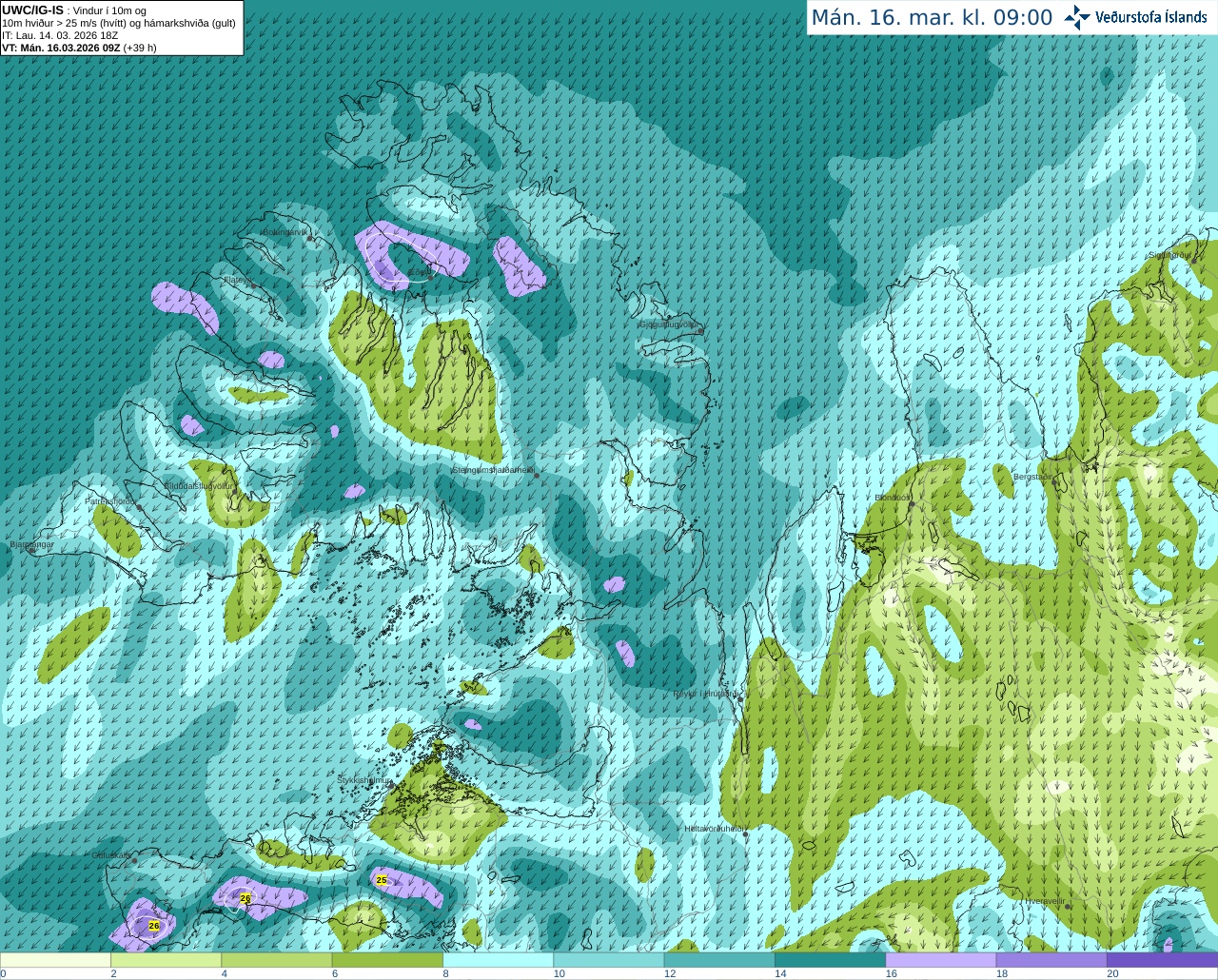Click the Veðurstofa Íslands logo text
Viewport: 1218px width, 980px height.
[x=1151, y=17]
